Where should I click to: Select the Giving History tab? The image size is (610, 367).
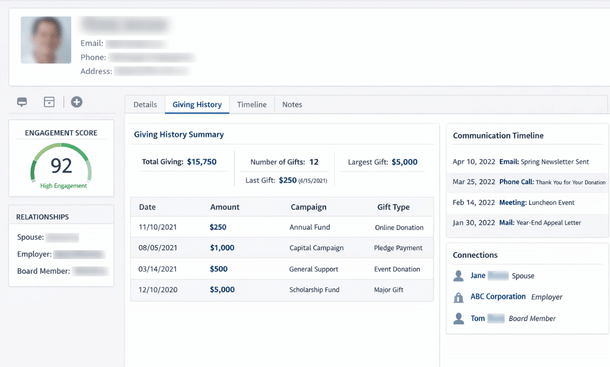tap(197, 104)
